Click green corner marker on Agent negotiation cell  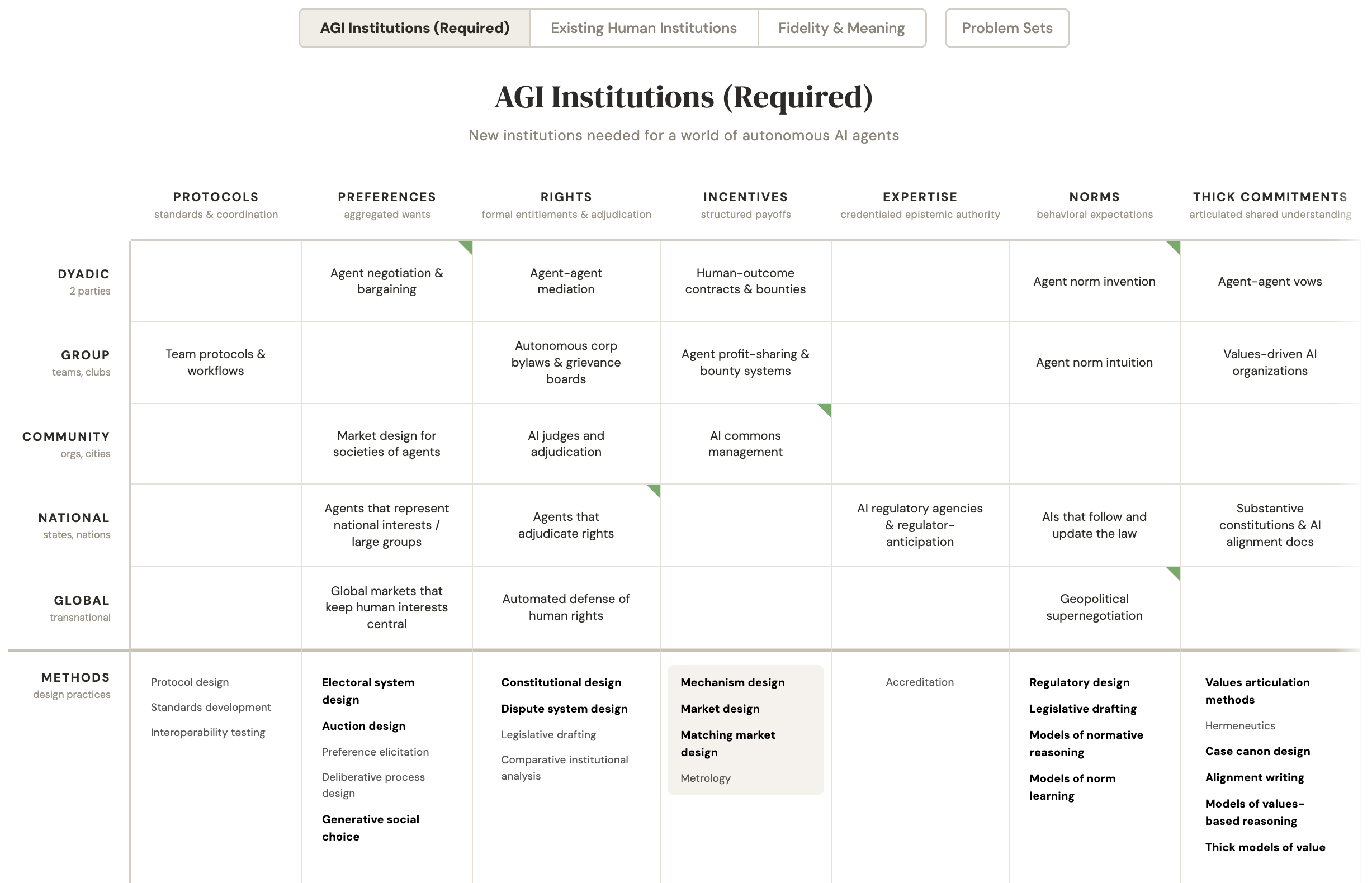tap(467, 246)
